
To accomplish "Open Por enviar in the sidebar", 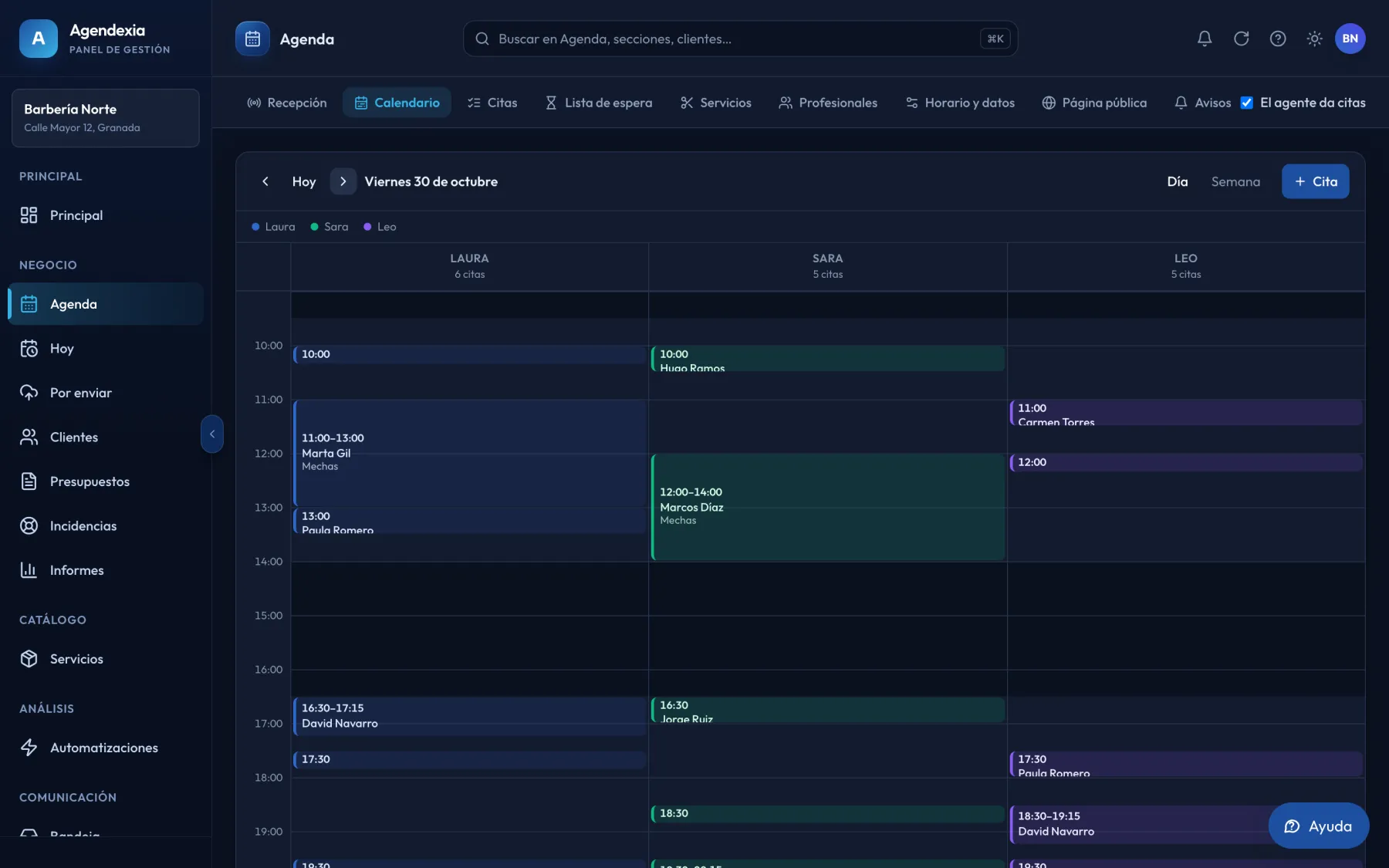I will coord(106,393).
